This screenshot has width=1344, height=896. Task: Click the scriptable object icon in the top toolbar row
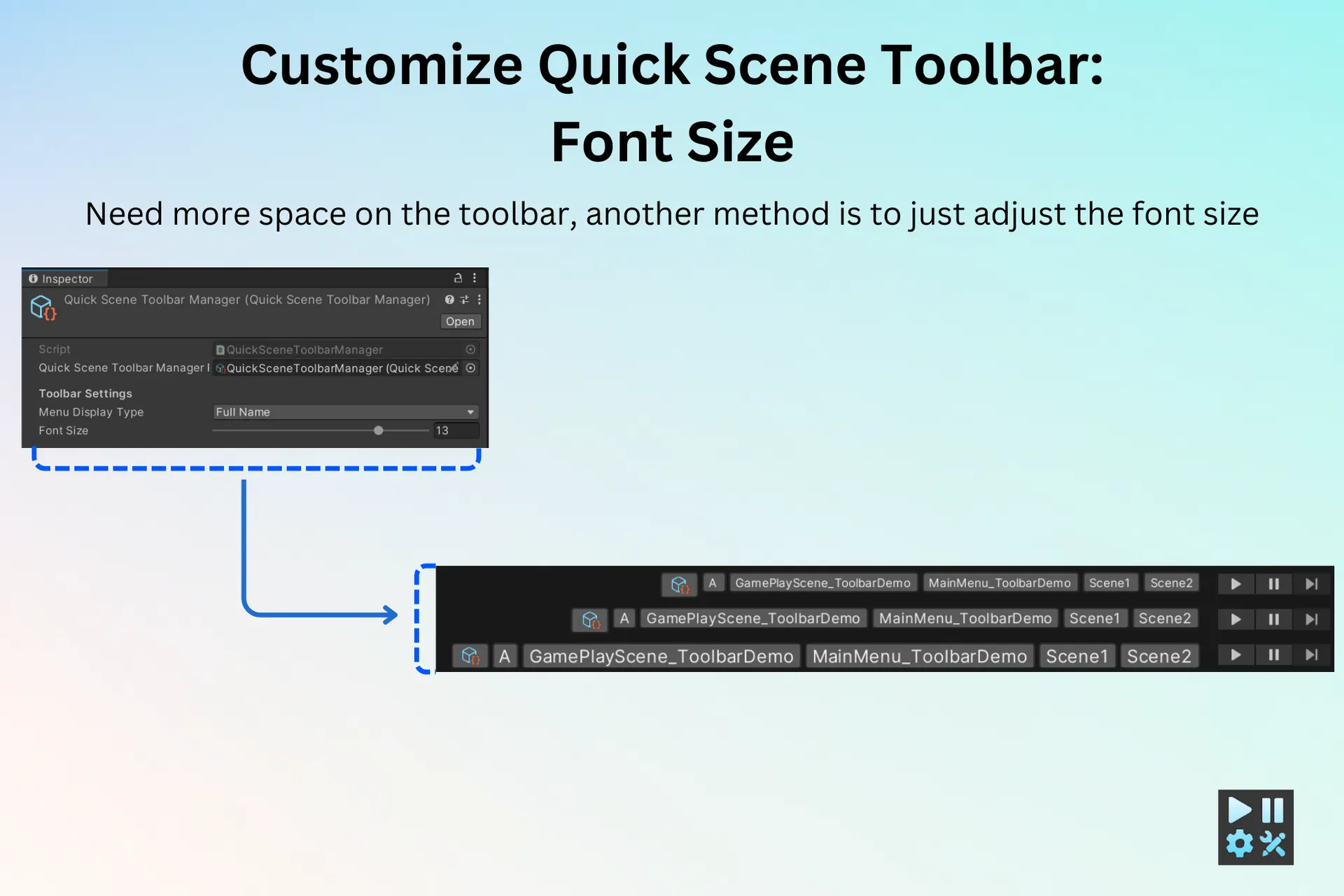[x=679, y=584]
